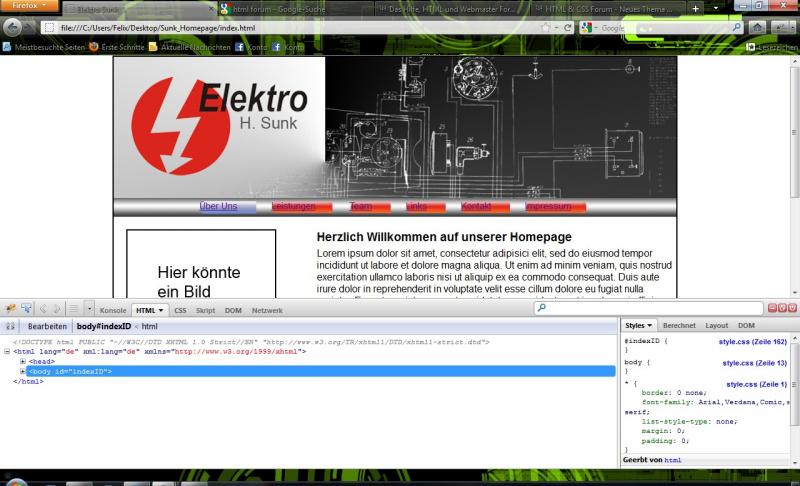Click the browser back button
Screen dimensions: 800x486
coord(13,28)
